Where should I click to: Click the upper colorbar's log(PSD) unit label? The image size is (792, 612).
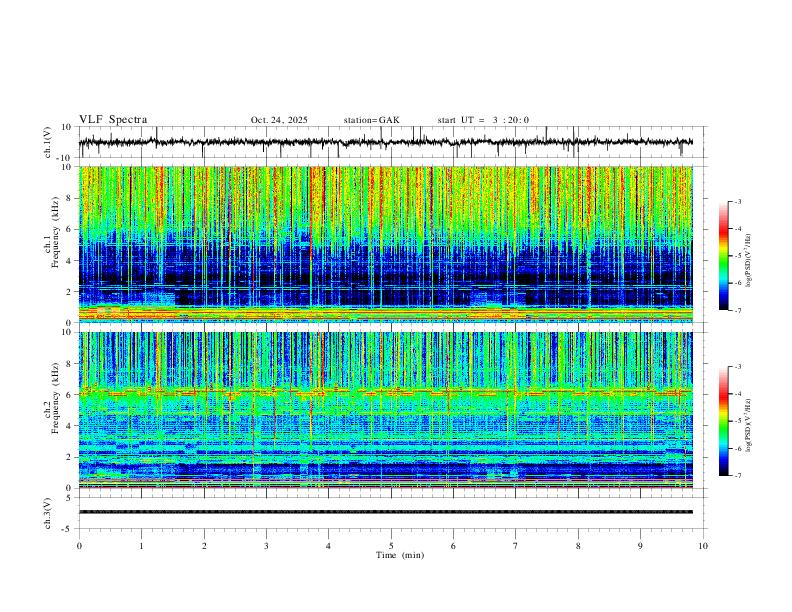[x=749, y=261]
